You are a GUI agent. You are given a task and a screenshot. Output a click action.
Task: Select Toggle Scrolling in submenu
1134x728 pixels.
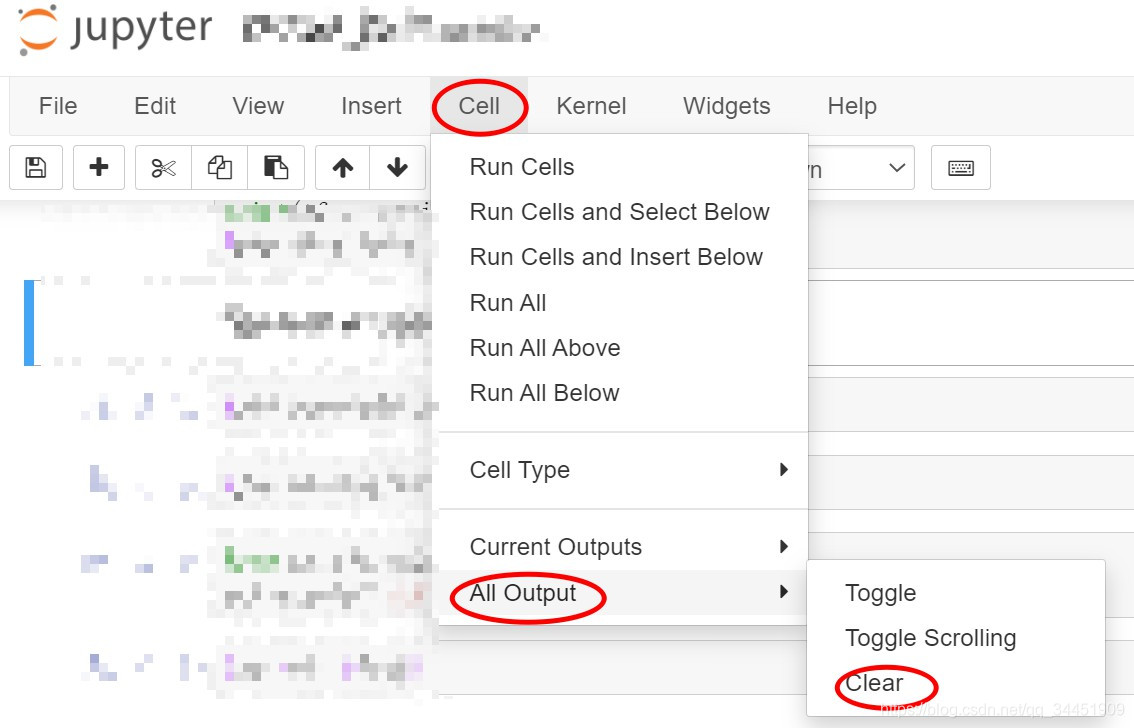(955, 638)
